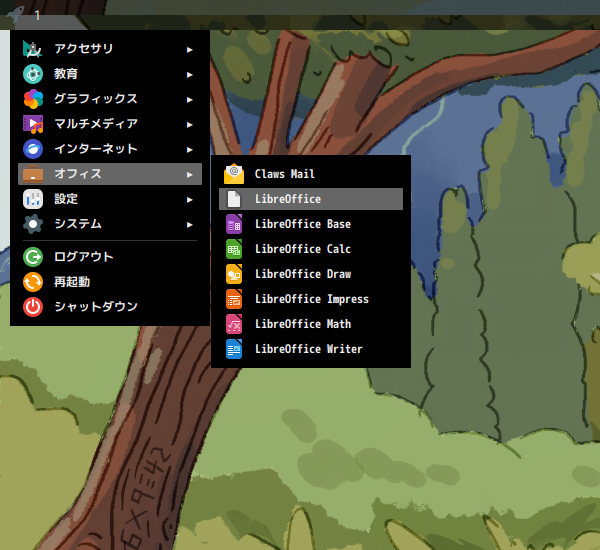Expand the 教育 submenu arrow
This screenshot has width=600, height=550.
click(189, 75)
